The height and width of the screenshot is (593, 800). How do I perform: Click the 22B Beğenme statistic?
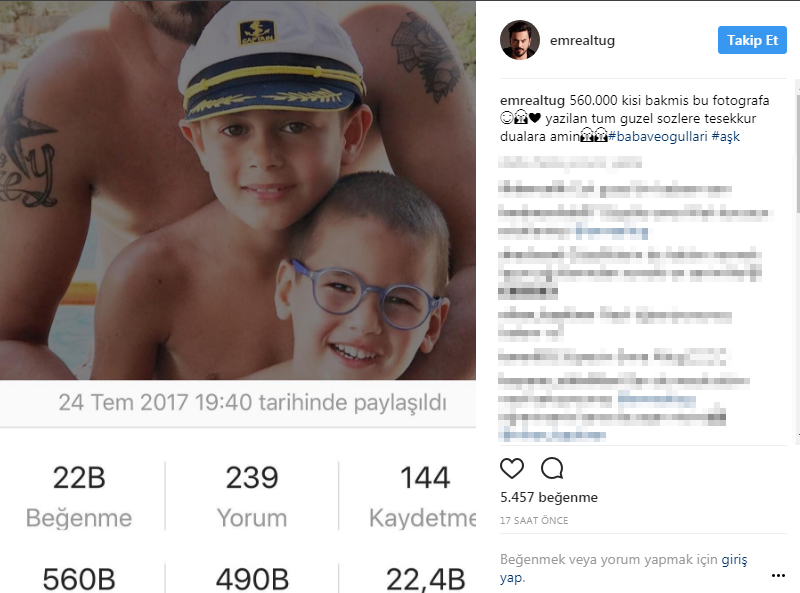(x=79, y=496)
